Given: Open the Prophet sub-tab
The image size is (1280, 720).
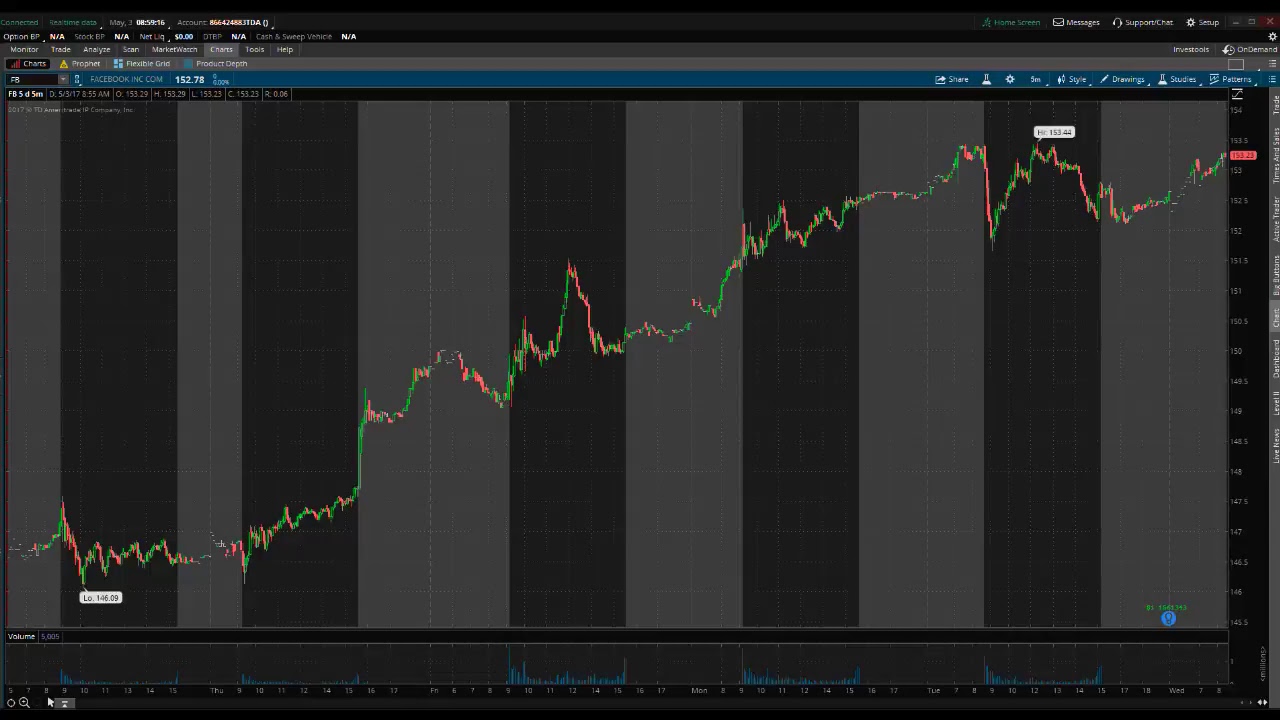Looking at the screenshot, I should click(x=80, y=64).
